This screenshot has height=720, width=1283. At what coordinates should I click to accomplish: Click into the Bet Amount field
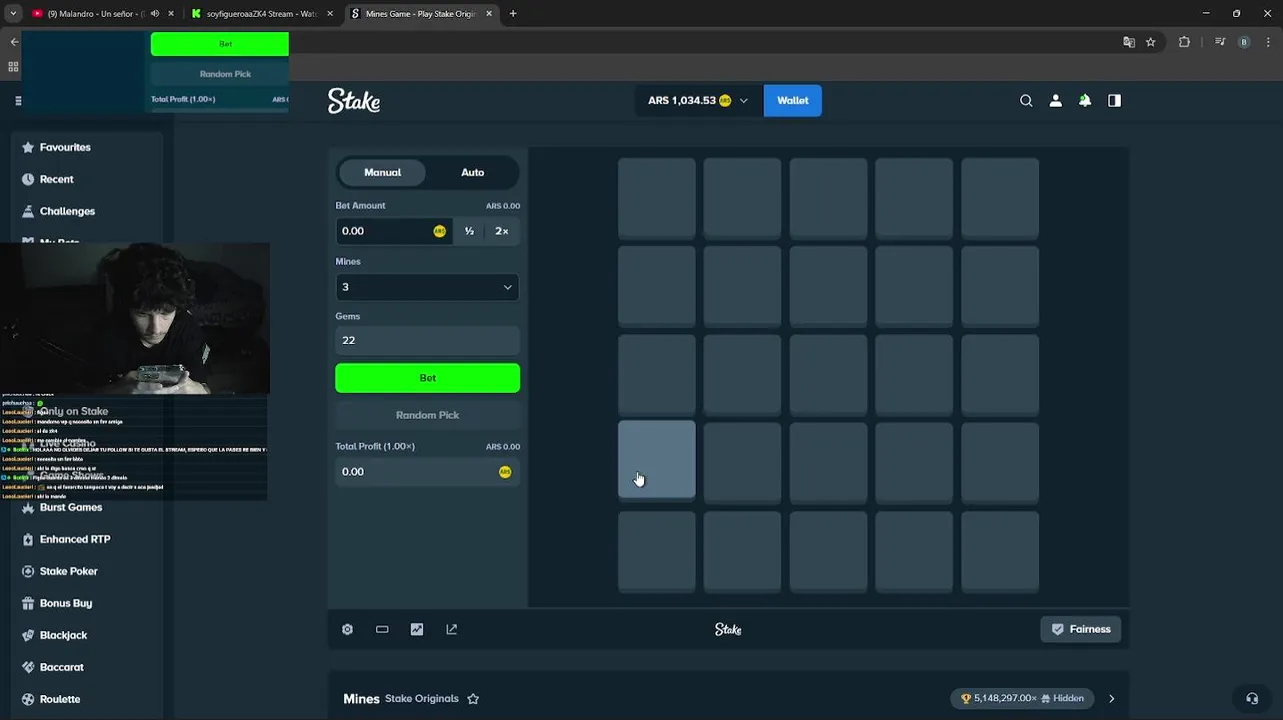click(x=393, y=231)
